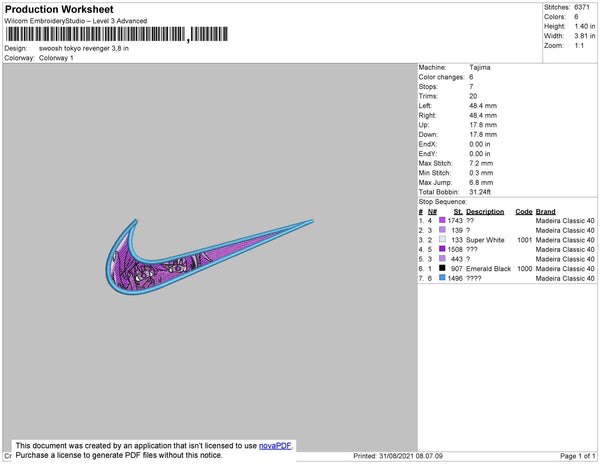Pick Emerald Black thread swatch
600x464 pixels.
442,268
